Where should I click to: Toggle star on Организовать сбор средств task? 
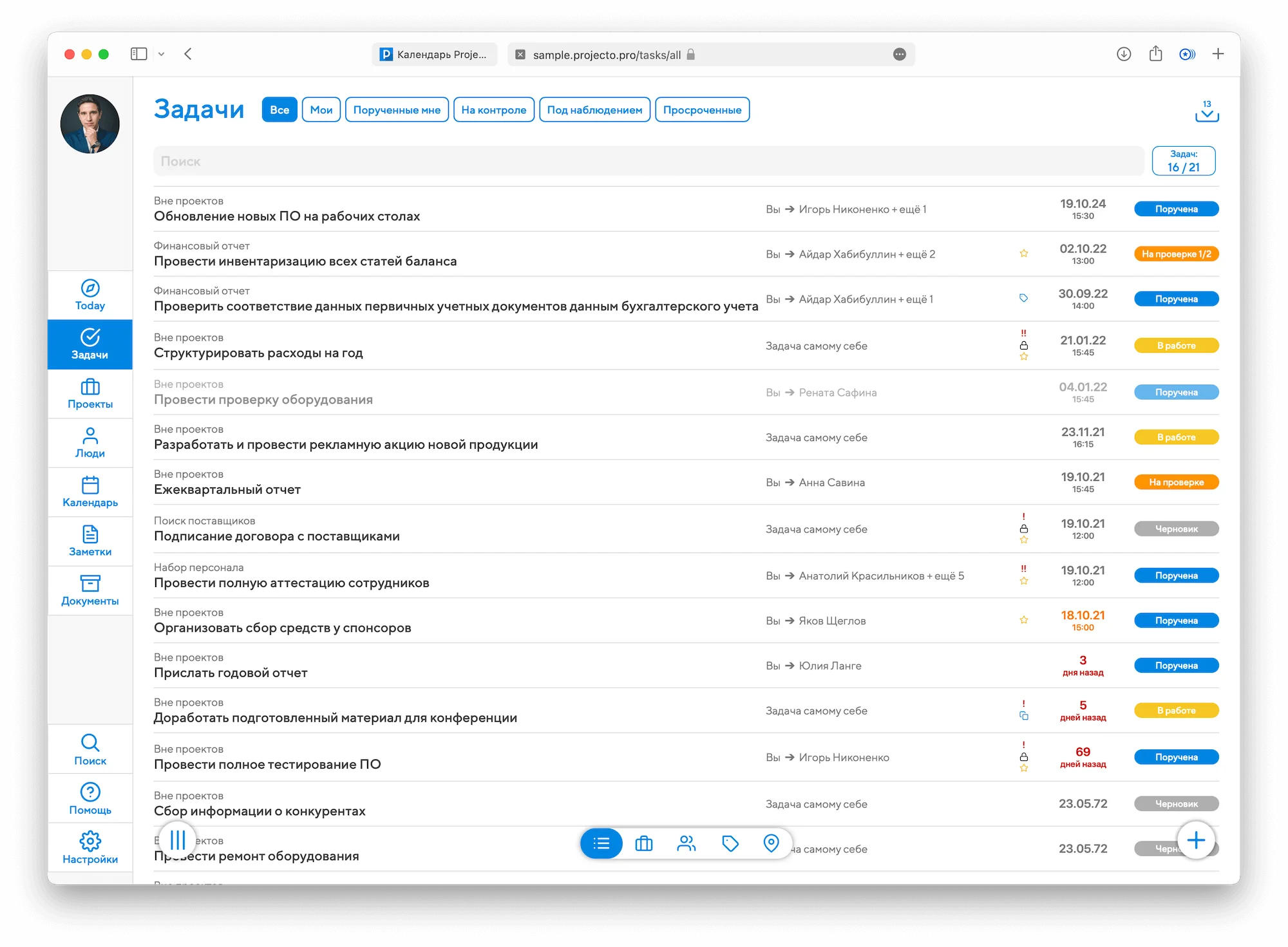[1023, 620]
